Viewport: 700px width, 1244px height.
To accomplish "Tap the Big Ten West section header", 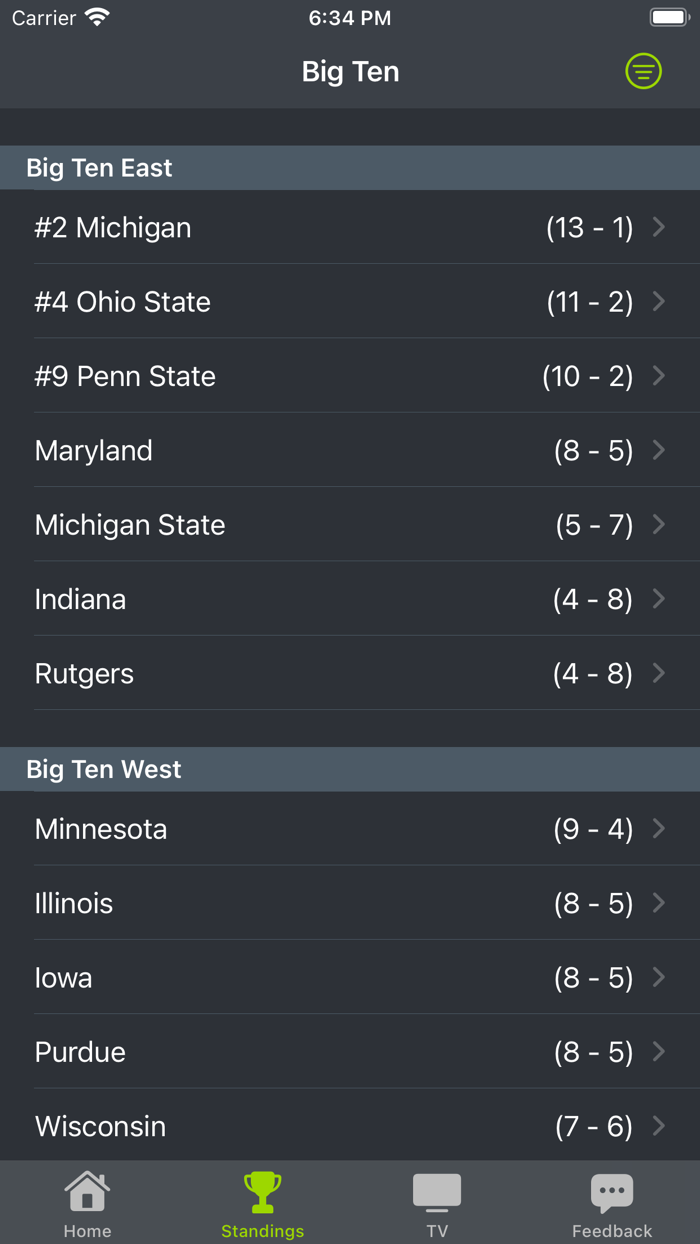I will point(350,769).
